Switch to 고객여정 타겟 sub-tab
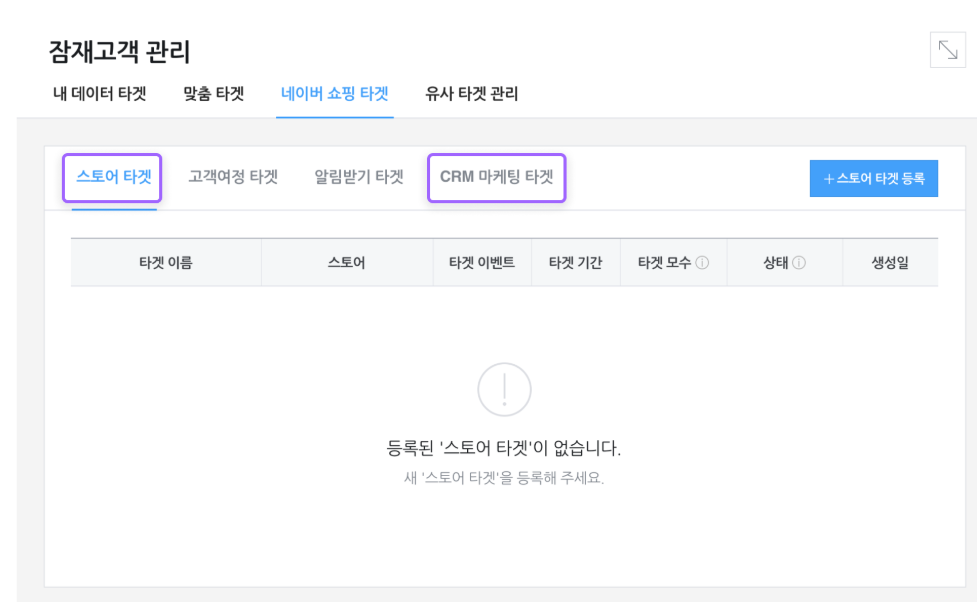This screenshot has height=602, width=977. (233, 177)
